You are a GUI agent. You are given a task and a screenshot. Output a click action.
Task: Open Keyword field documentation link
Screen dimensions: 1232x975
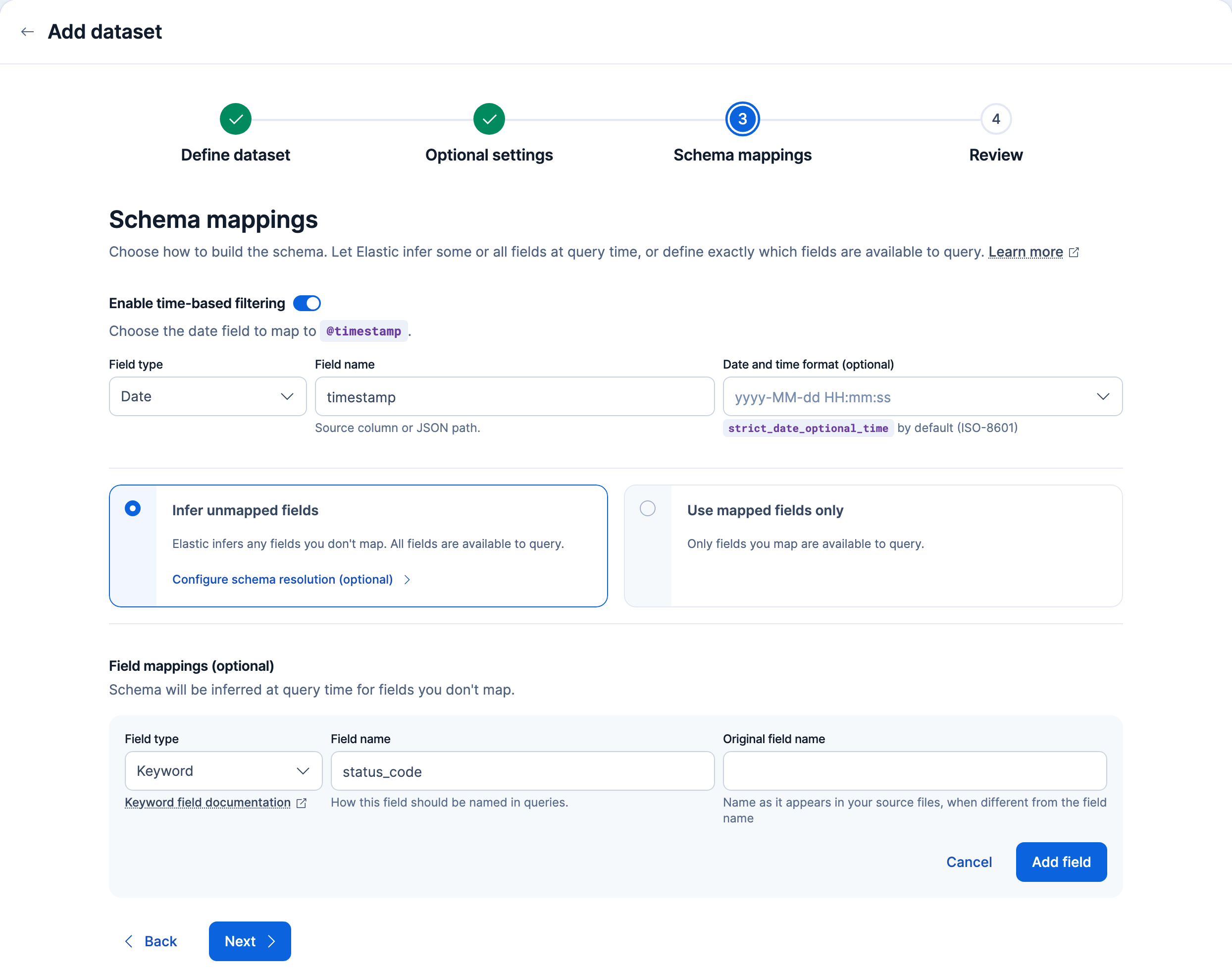click(x=207, y=802)
